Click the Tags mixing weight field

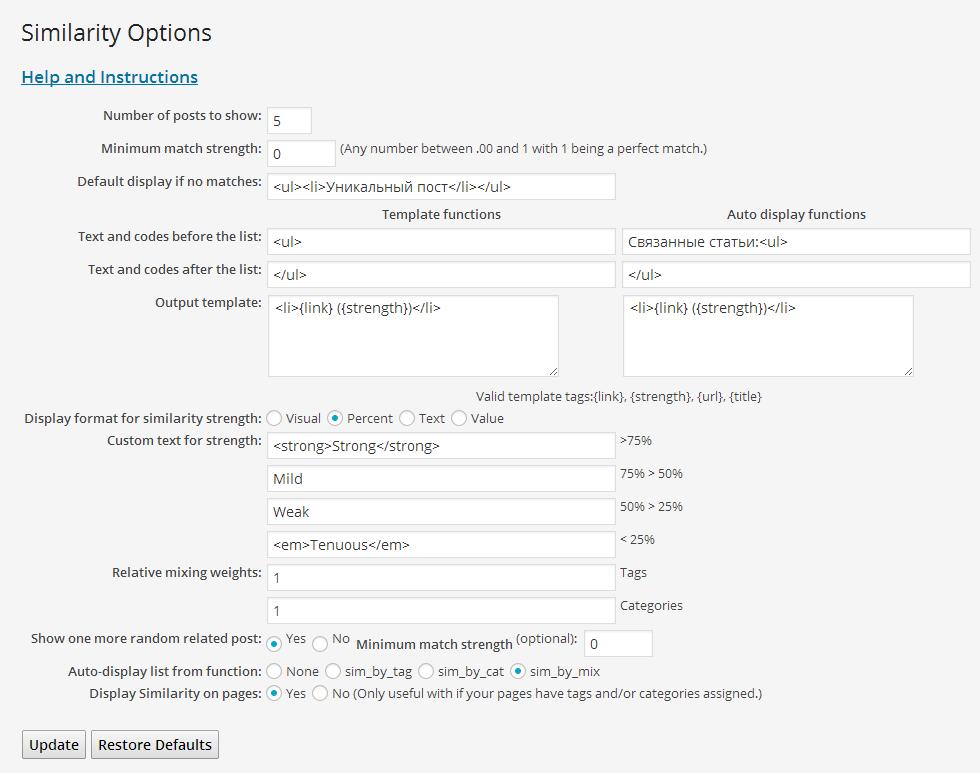coord(441,578)
